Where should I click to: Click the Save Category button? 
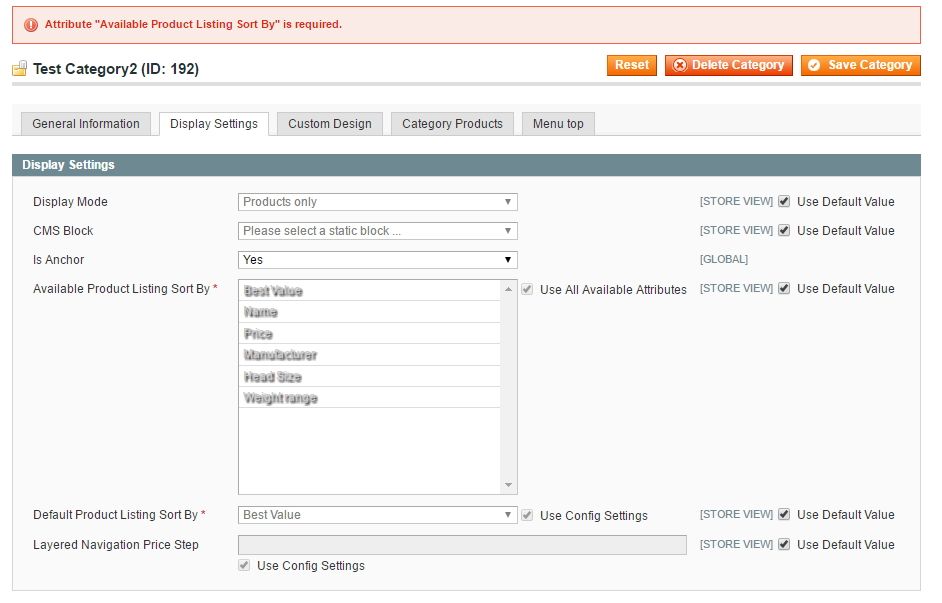click(860, 65)
